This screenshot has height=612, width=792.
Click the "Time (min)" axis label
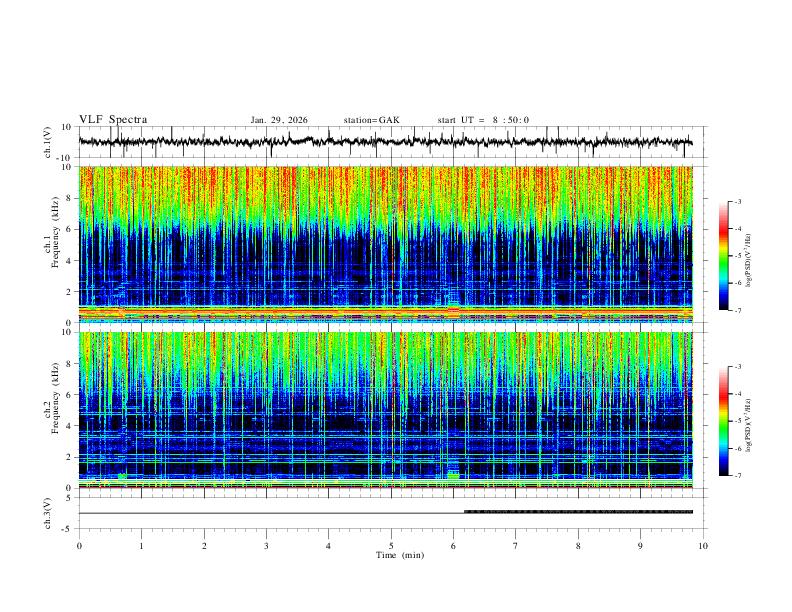[x=400, y=555]
